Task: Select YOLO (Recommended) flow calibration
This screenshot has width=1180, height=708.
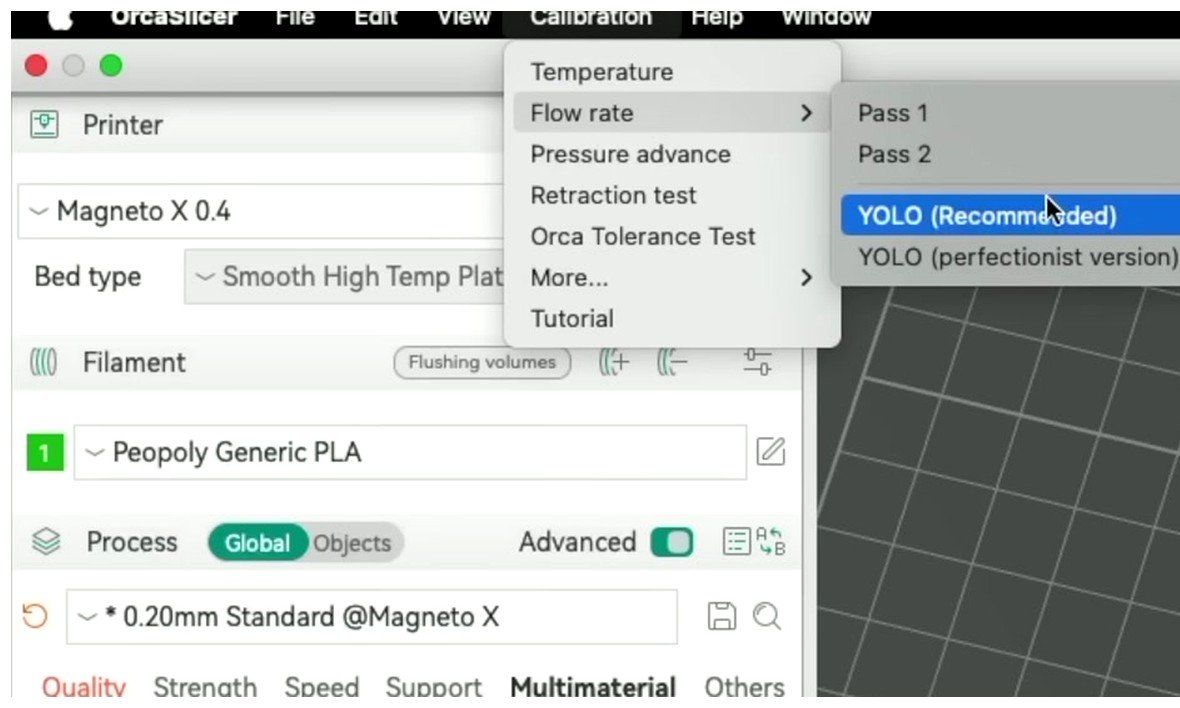Action: tap(1010, 216)
